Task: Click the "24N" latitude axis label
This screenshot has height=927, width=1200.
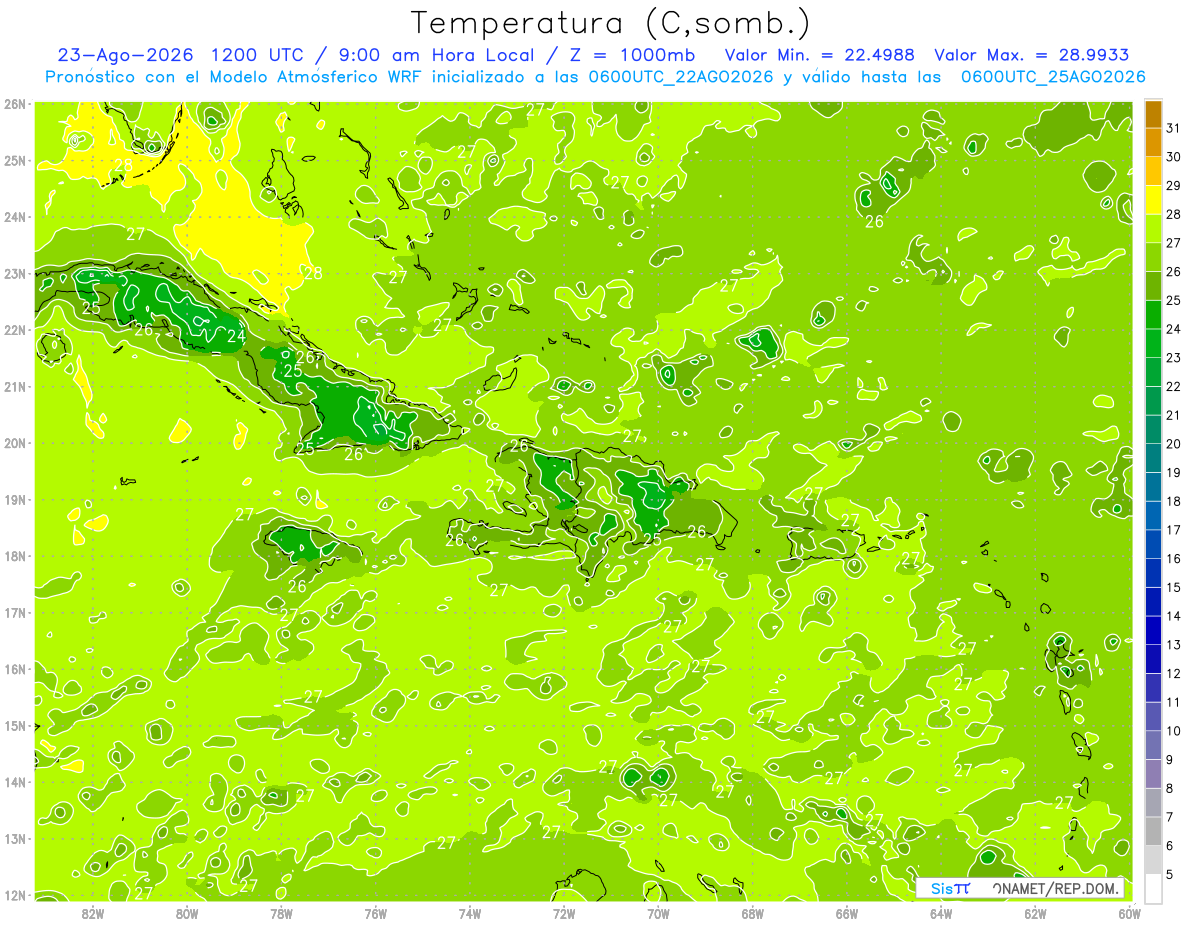Action: [15, 217]
